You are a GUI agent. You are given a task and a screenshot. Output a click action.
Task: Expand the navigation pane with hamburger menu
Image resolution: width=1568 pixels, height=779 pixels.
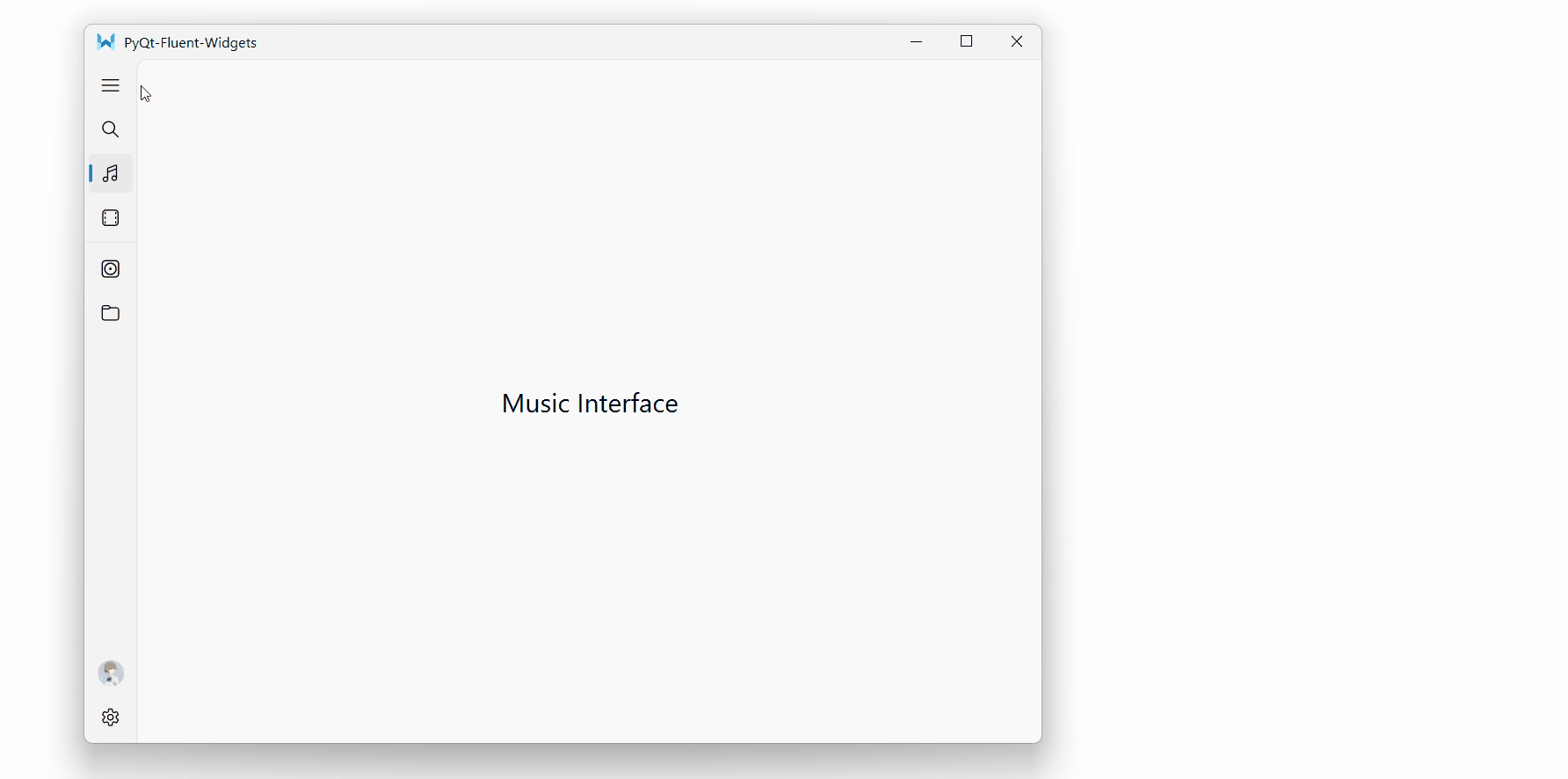(x=110, y=85)
